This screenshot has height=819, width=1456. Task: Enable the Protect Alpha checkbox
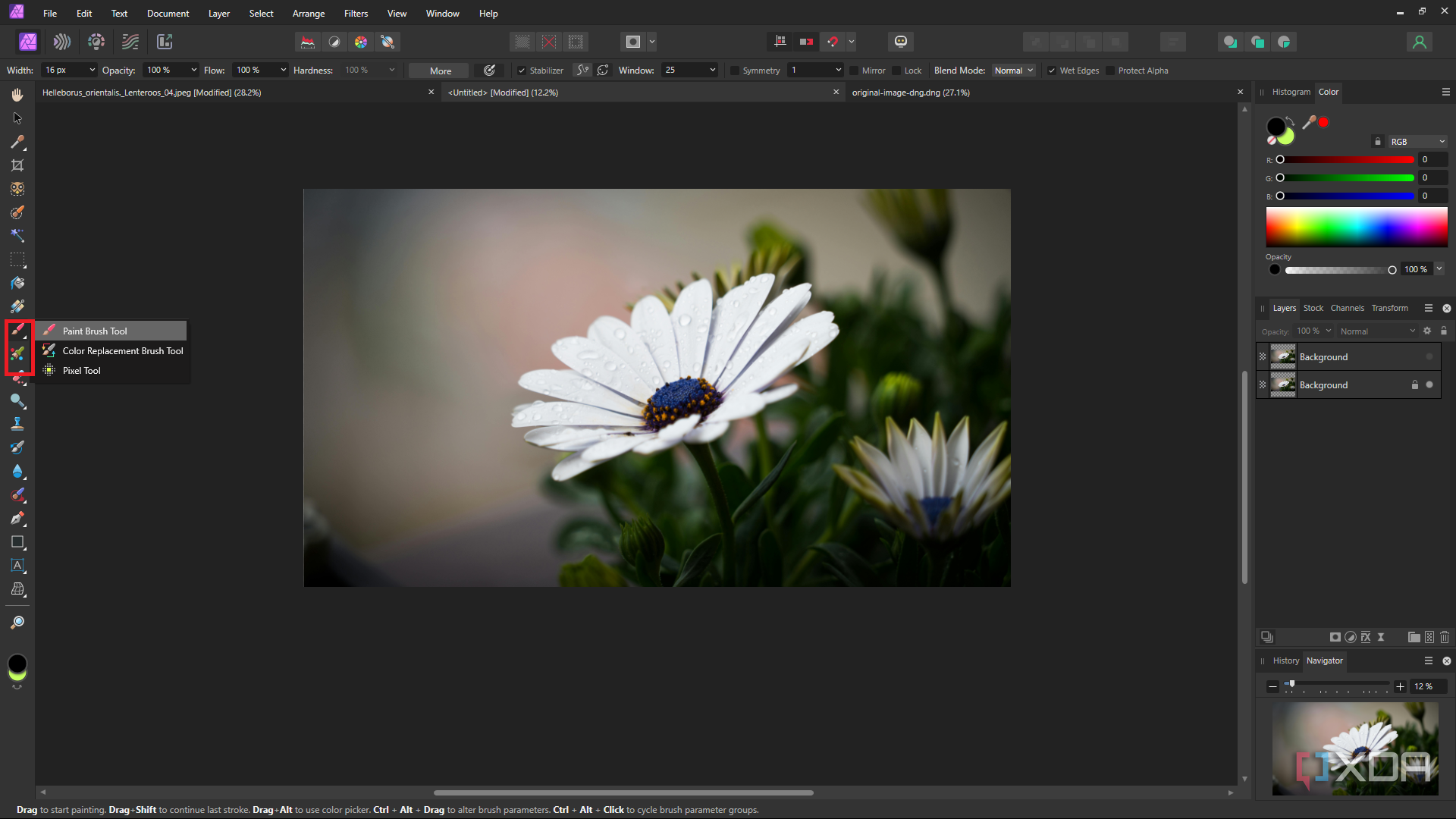[x=1110, y=71]
